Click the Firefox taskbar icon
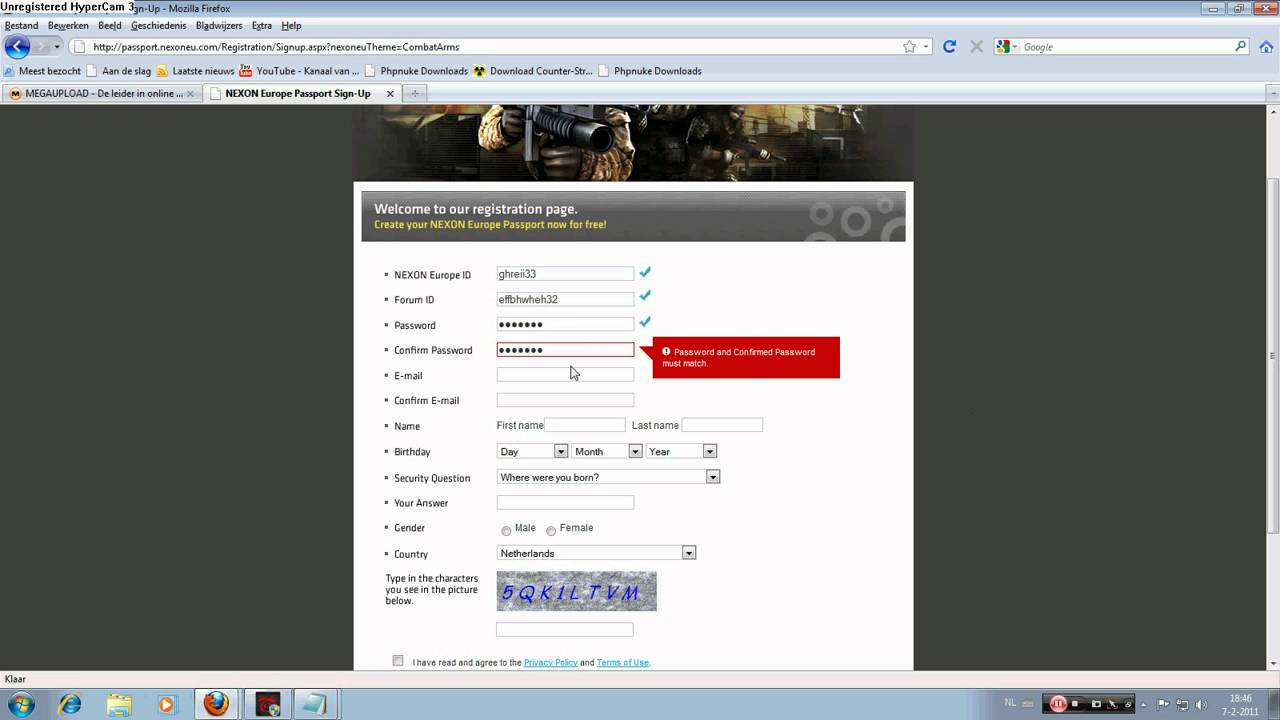The height and width of the screenshot is (720, 1280). (x=216, y=704)
